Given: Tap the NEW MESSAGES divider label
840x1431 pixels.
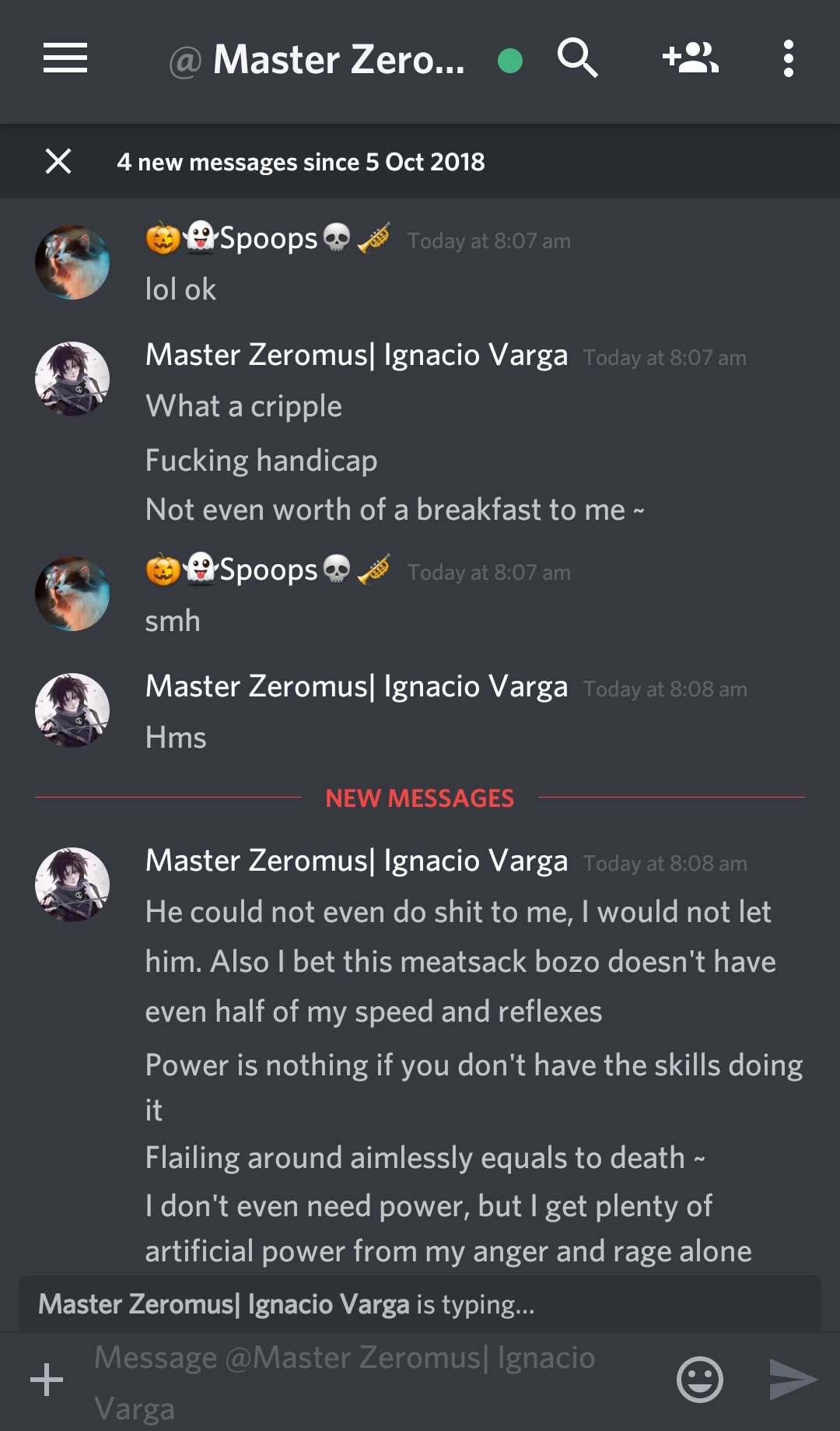Looking at the screenshot, I should tap(420, 798).
